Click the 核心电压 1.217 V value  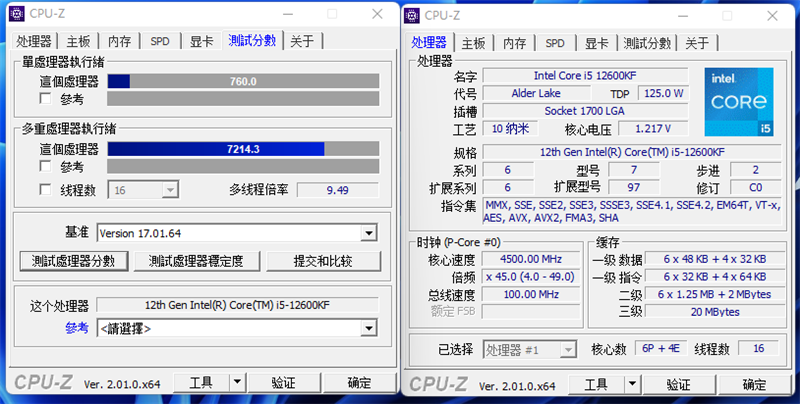653,129
